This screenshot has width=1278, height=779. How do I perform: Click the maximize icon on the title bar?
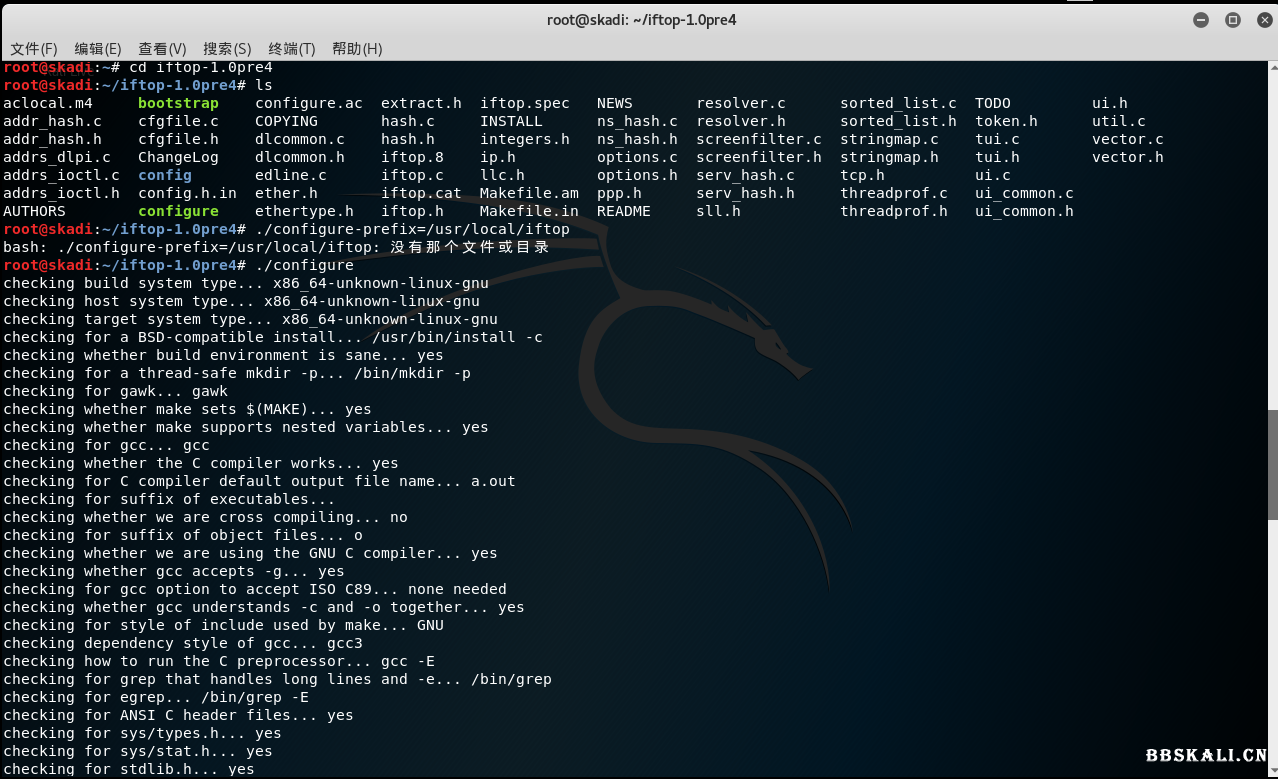tap(1232, 19)
